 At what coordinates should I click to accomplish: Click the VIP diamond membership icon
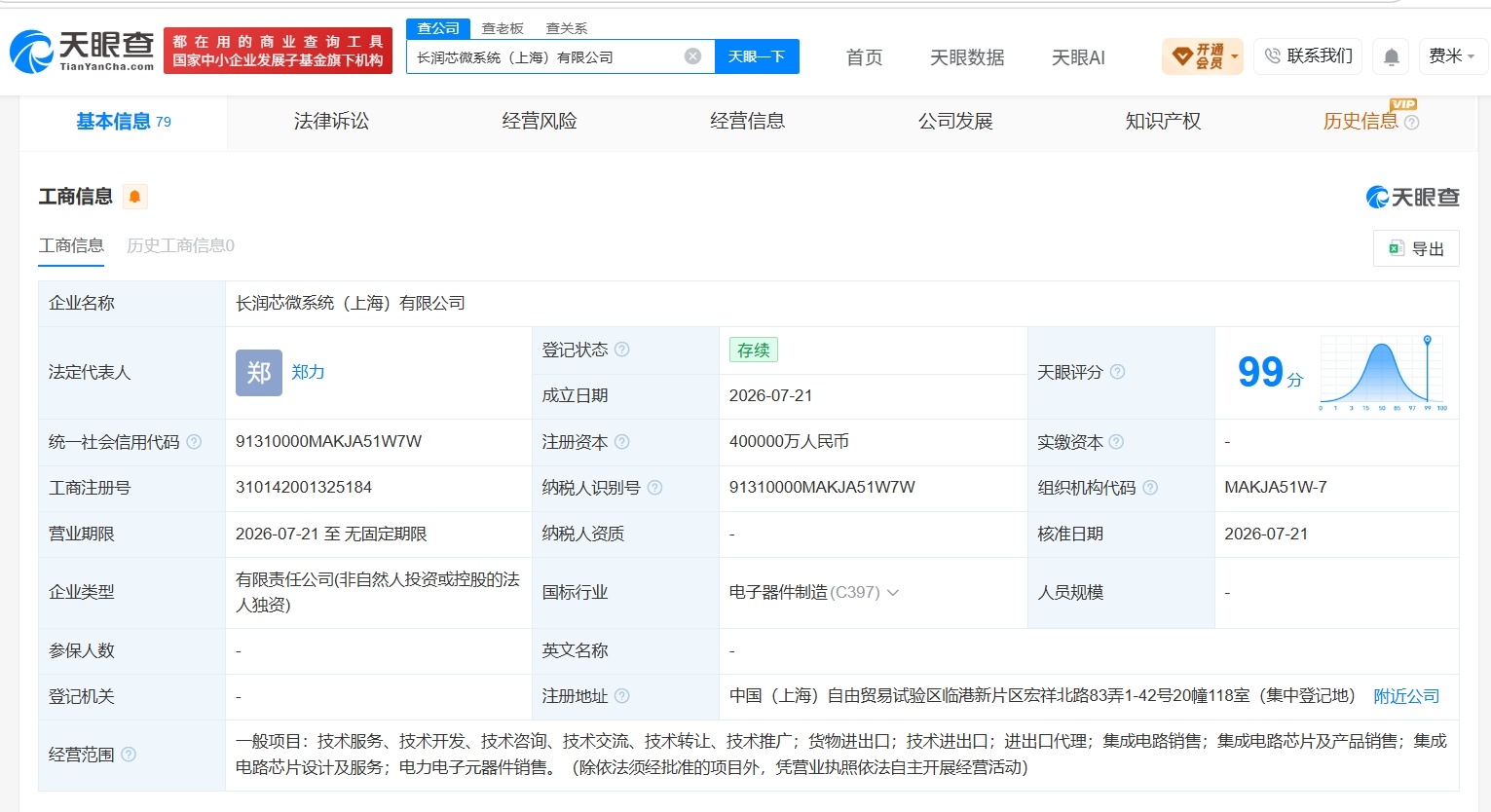pos(1182,56)
